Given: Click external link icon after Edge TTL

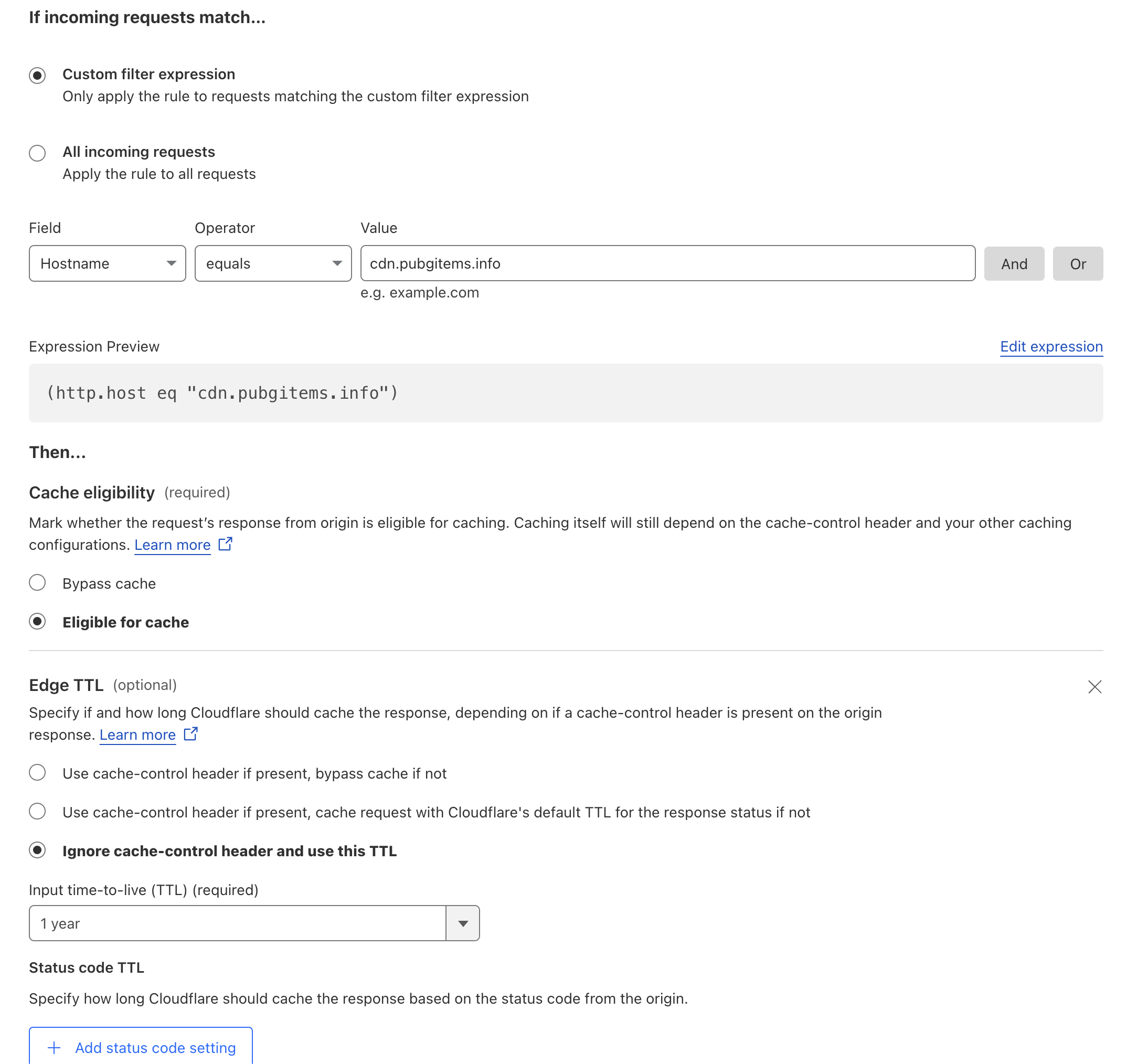Looking at the screenshot, I should point(190,734).
